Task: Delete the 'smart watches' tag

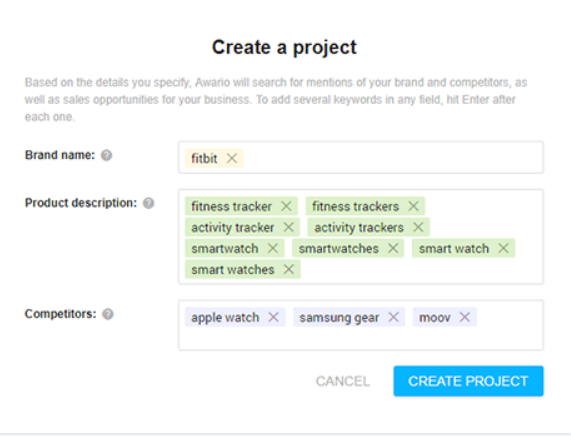Action: pyautogui.click(x=289, y=270)
